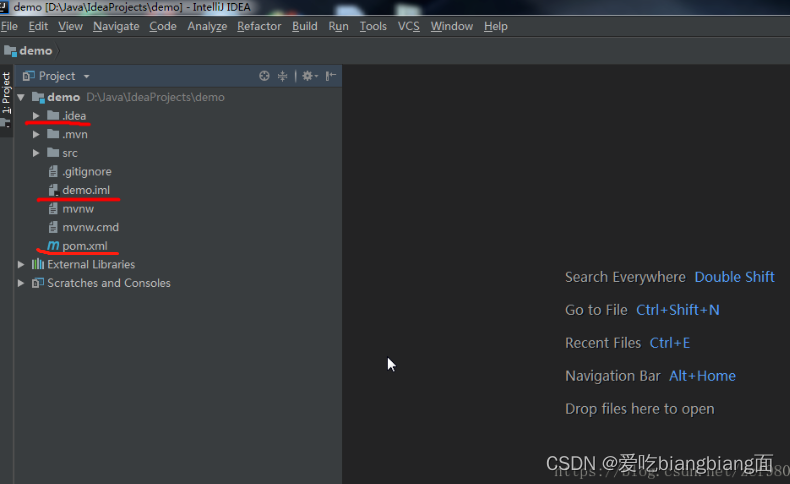790x484 pixels.
Task: Click the demo project module icon in tree
Action: click(x=38, y=97)
